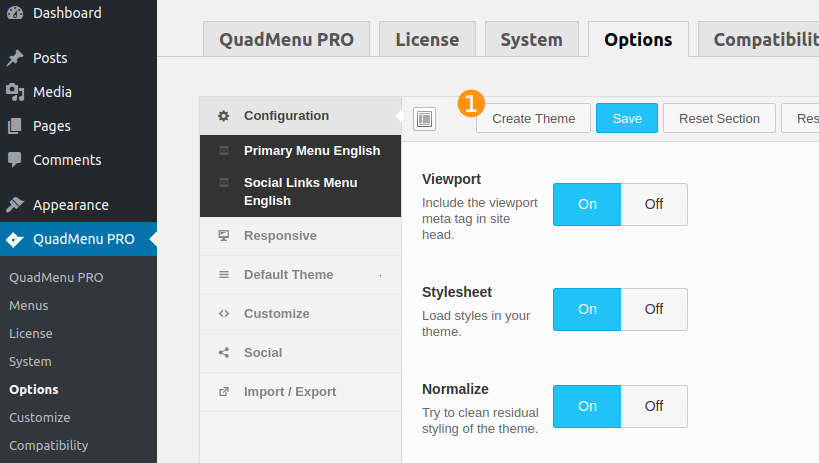Screen dimensions: 819x463
Task: Select the Configuration section
Action: pos(300,116)
